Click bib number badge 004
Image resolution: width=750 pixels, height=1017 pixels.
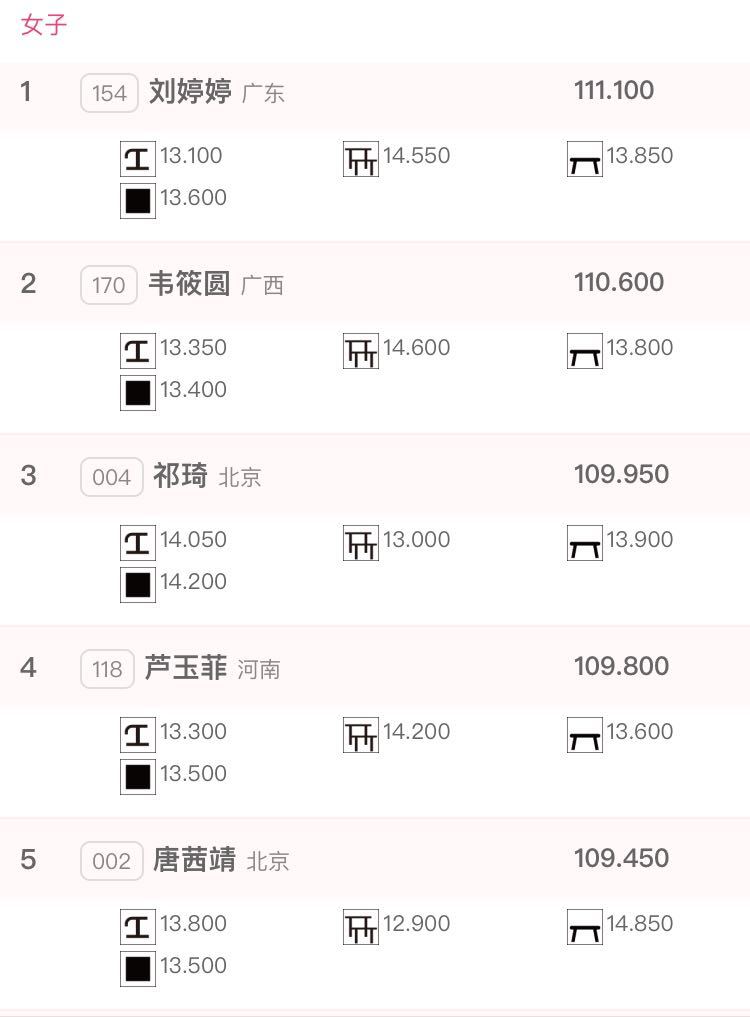(112, 477)
